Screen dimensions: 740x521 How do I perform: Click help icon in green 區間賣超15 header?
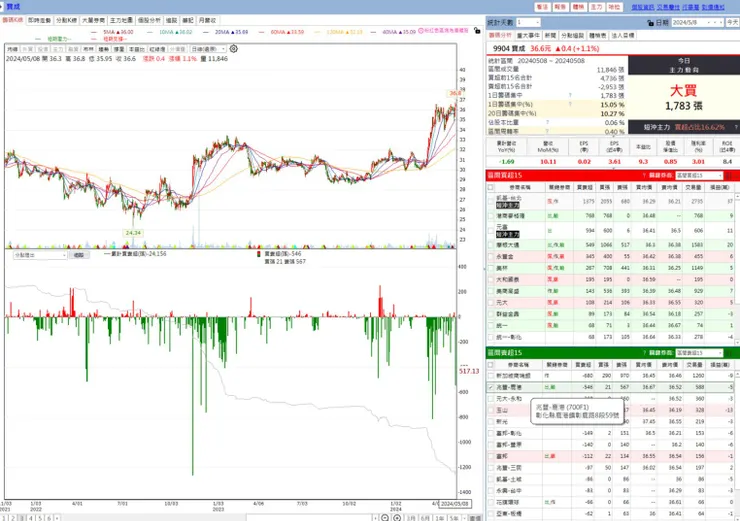[x=644, y=353]
